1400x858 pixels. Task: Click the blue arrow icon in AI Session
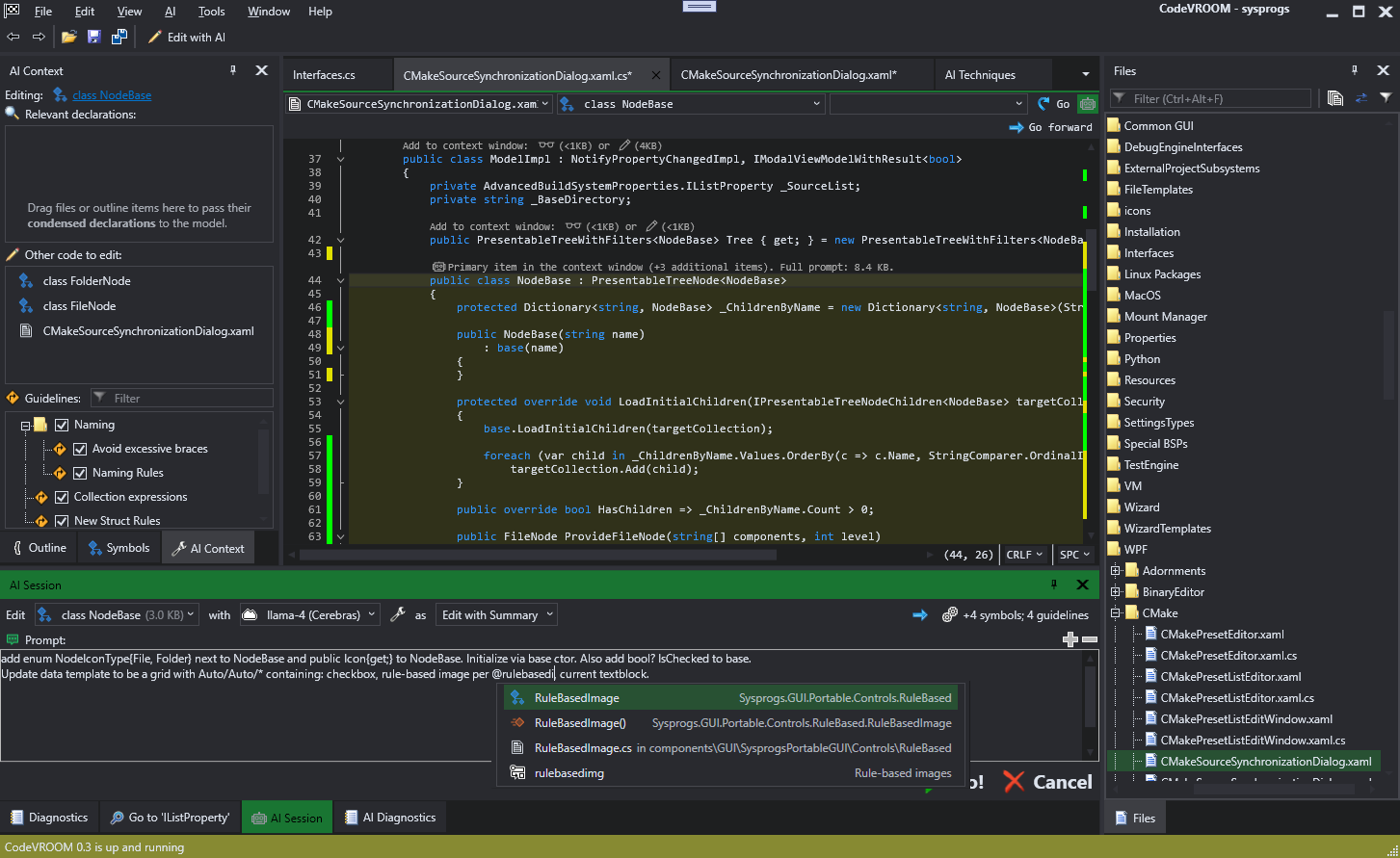tap(920, 614)
